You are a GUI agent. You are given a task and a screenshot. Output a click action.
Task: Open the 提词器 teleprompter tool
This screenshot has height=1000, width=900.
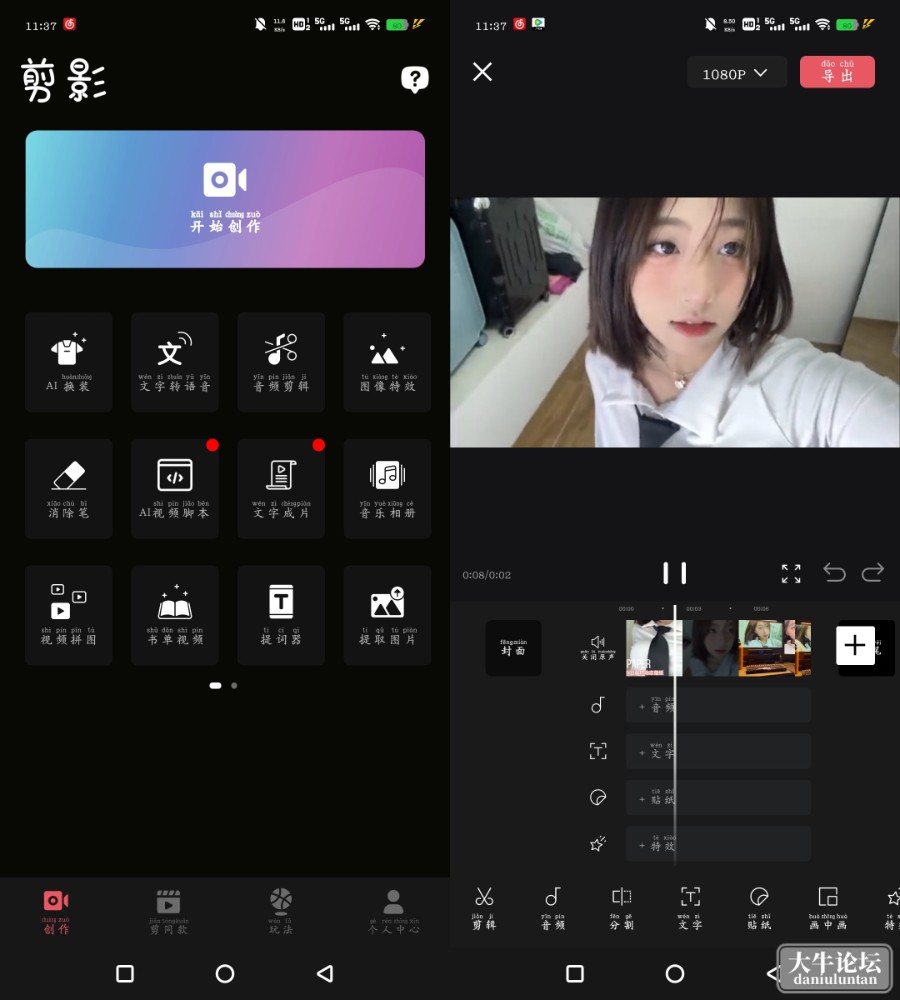click(281, 615)
